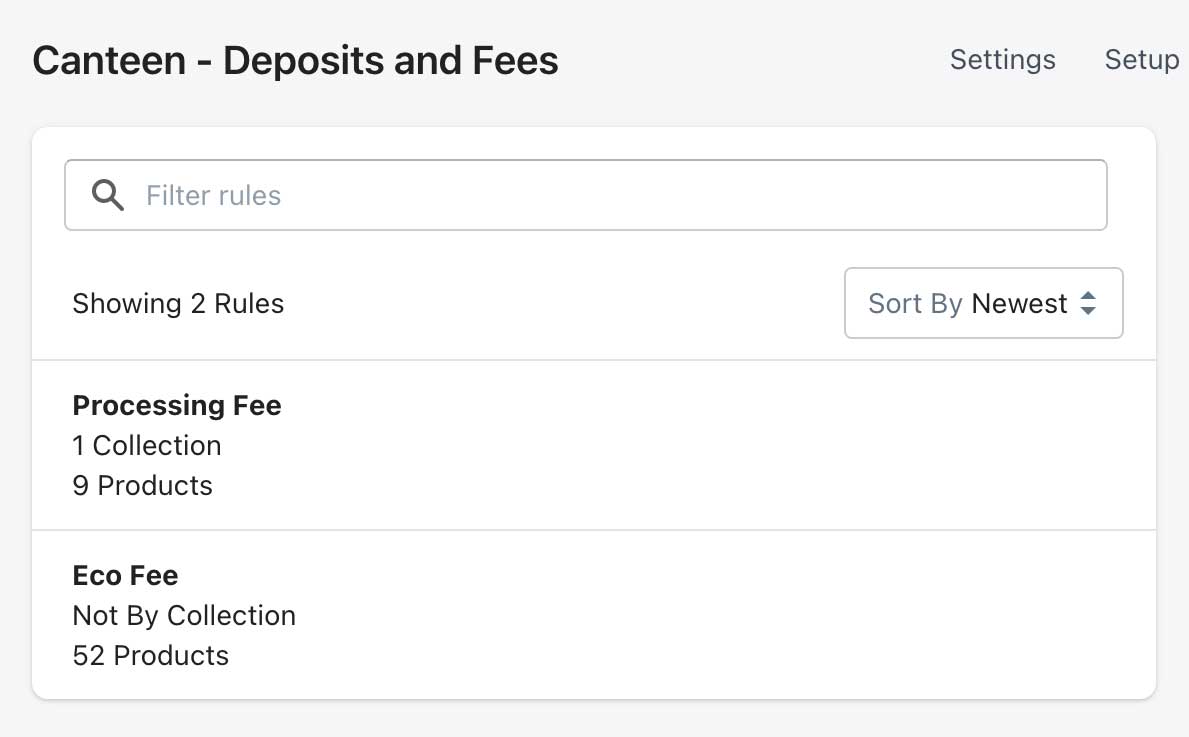Click the Showing 2 Rules text

[178, 303]
